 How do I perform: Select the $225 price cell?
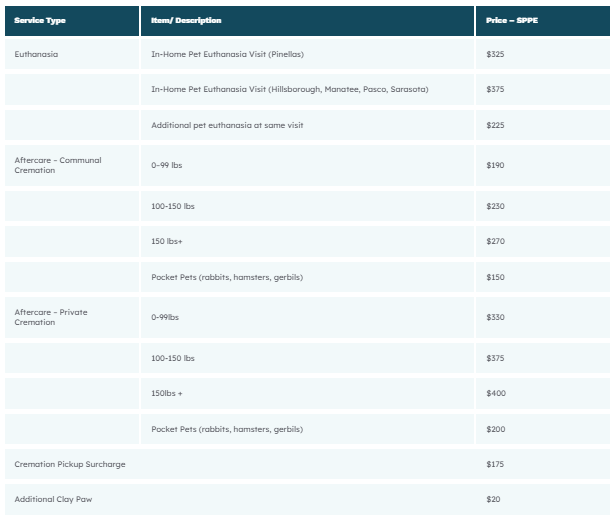click(495, 125)
